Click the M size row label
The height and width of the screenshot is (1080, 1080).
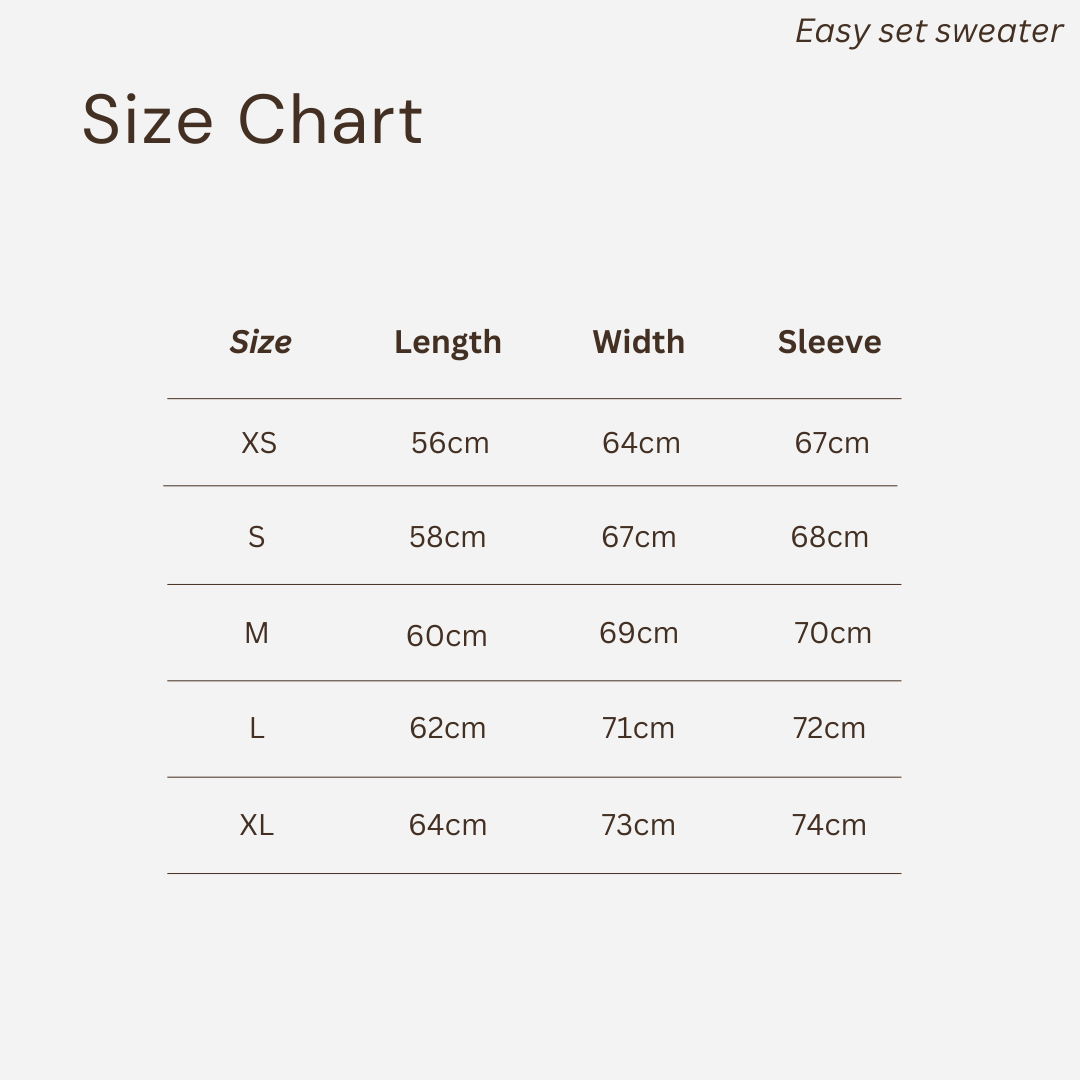tap(257, 633)
